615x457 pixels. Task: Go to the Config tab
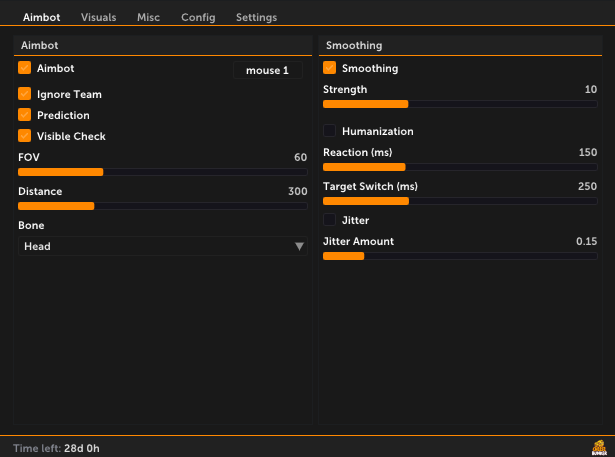coord(198,17)
